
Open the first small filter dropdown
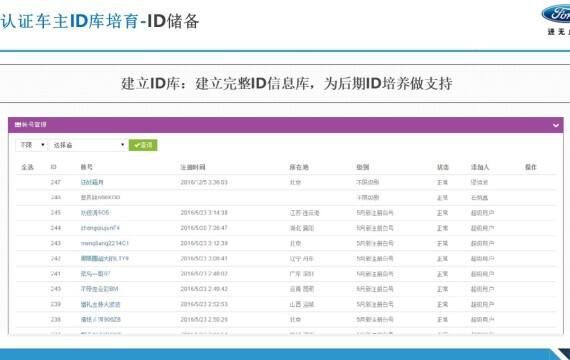32,145
